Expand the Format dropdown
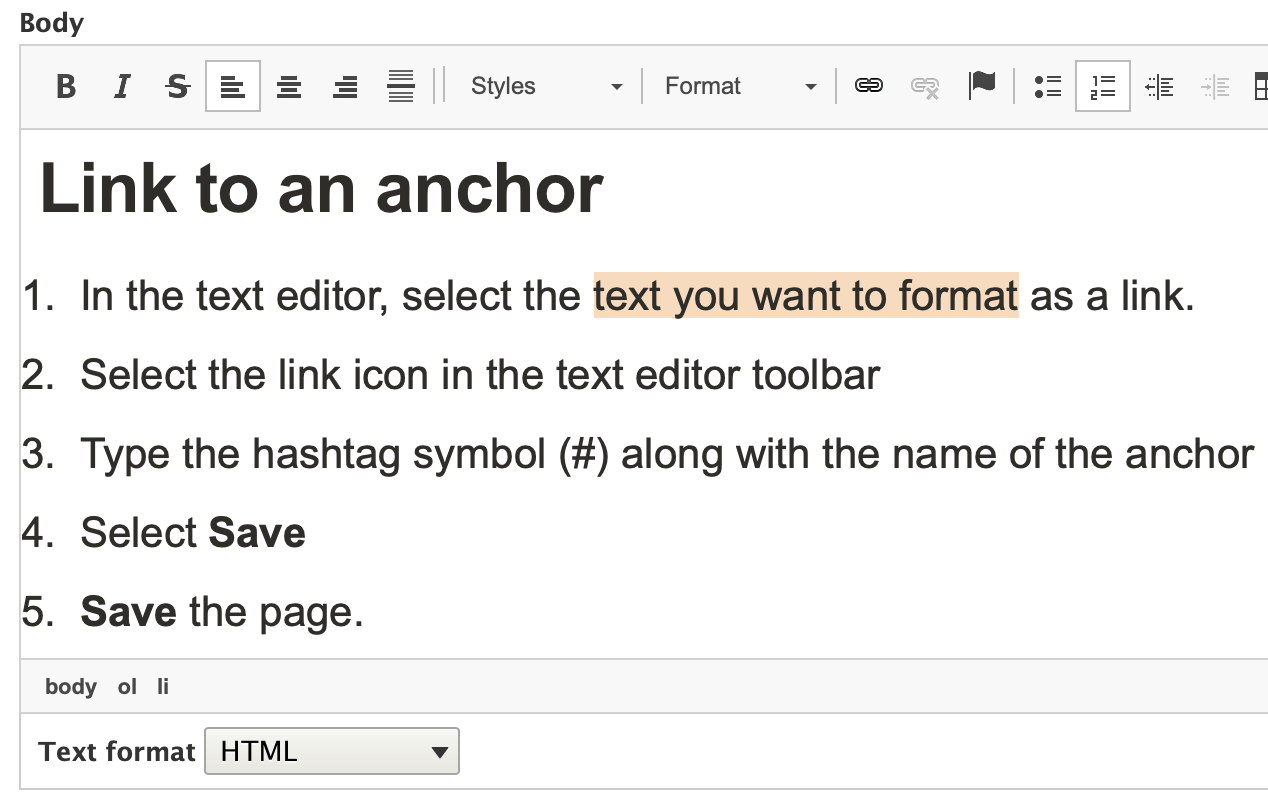 (x=740, y=86)
